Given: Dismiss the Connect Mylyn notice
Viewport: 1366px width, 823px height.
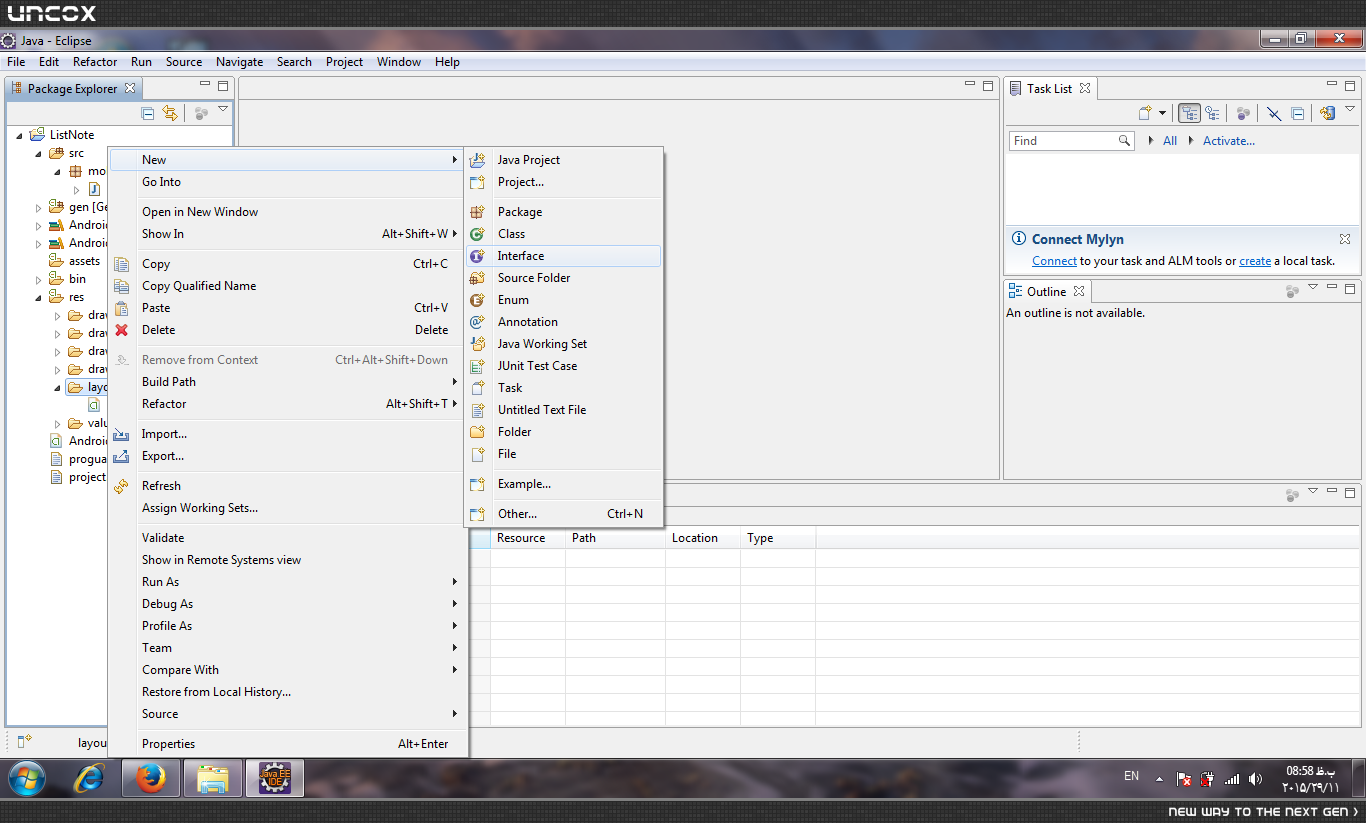Looking at the screenshot, I should 1345,239.
